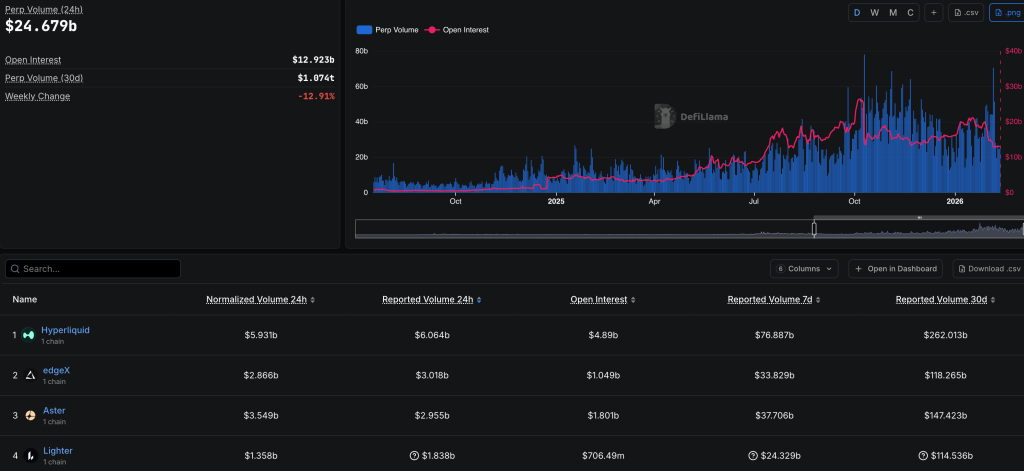Click the edgeX protocol logo icon

point(30,375)
